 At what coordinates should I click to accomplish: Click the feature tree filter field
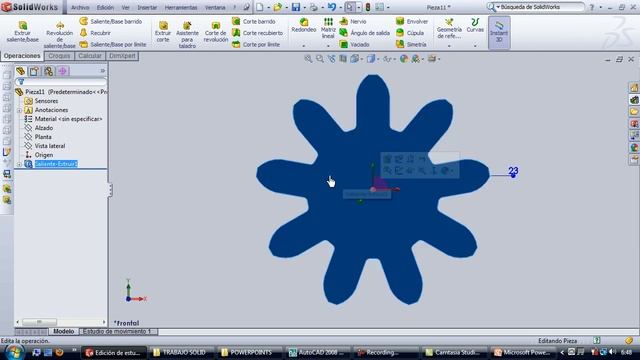coord(61,82)
